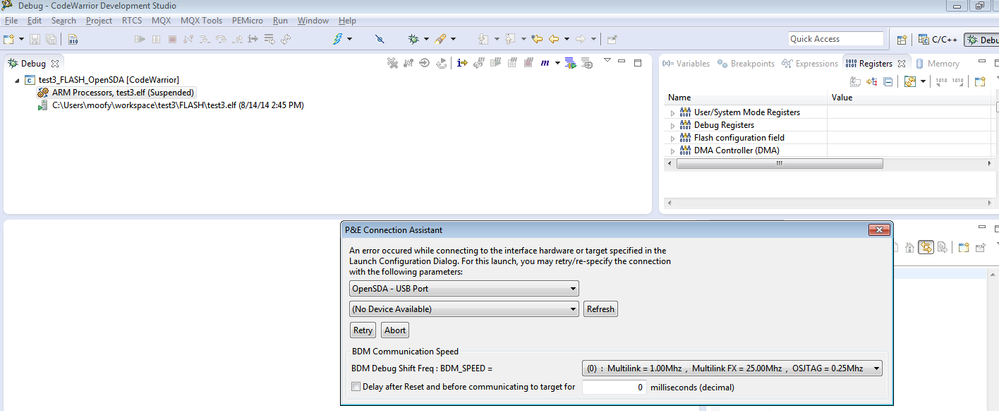Click the Quick Access search field
The height and width of the screenshot is (411, 999).
tap(836, 39)
